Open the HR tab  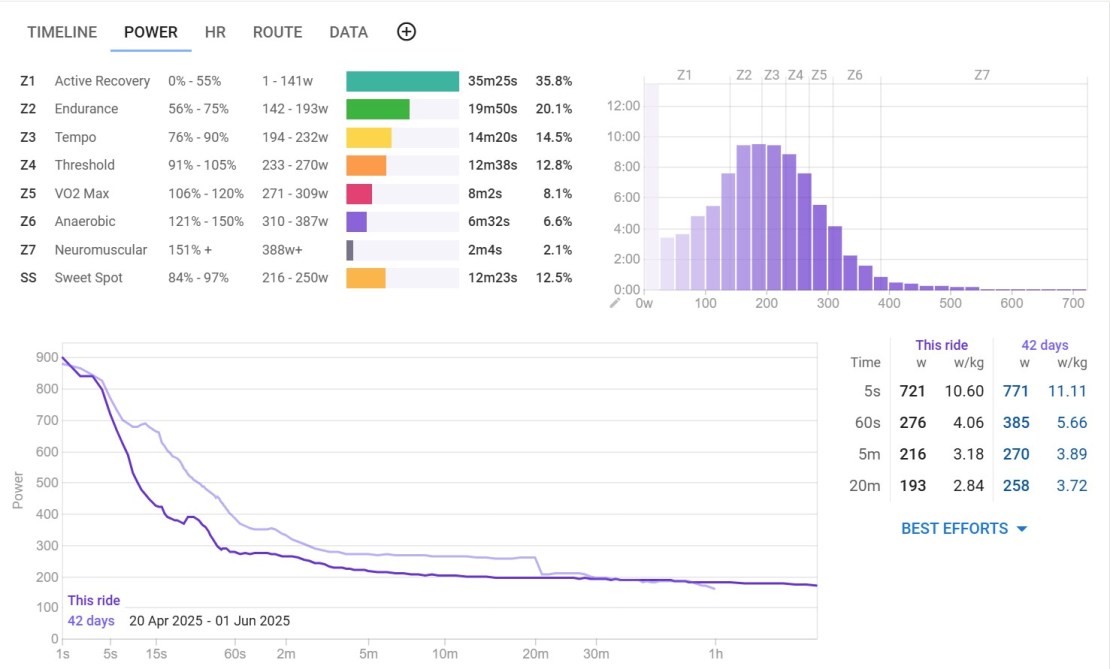pyautogui.click(x=215, y=32)
